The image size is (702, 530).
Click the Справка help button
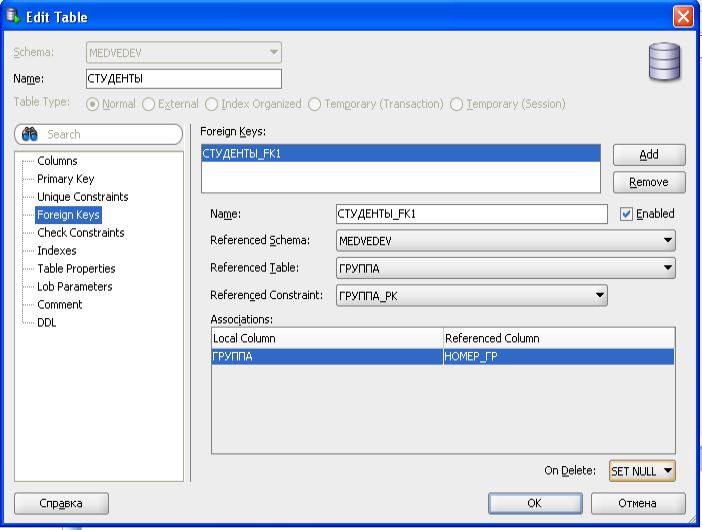[61, 504]
